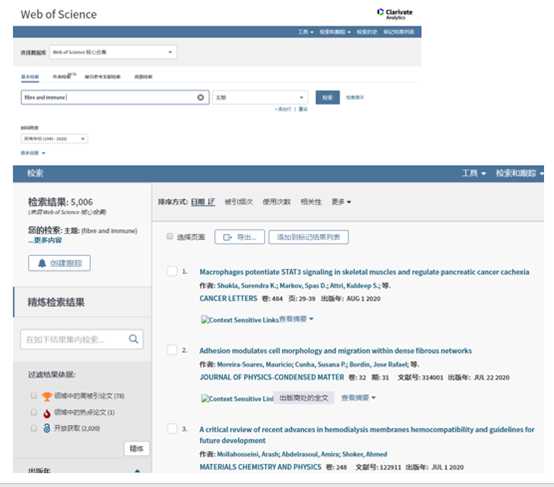Click the magnifier icon in refine search box
554x487 pixels.
click(x=134, y=339)
